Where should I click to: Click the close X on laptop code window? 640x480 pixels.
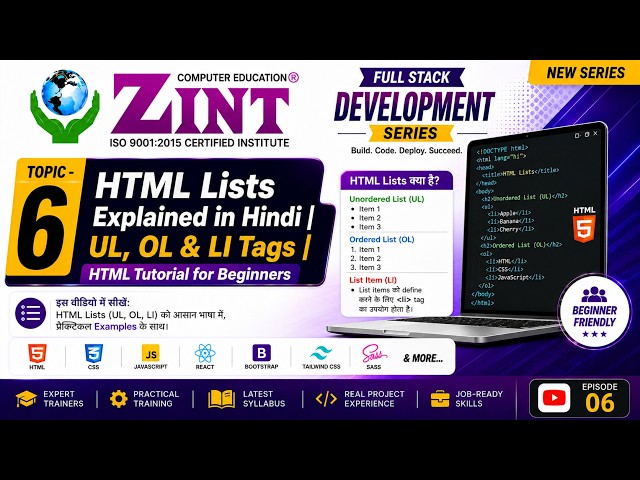click(596, 133)
